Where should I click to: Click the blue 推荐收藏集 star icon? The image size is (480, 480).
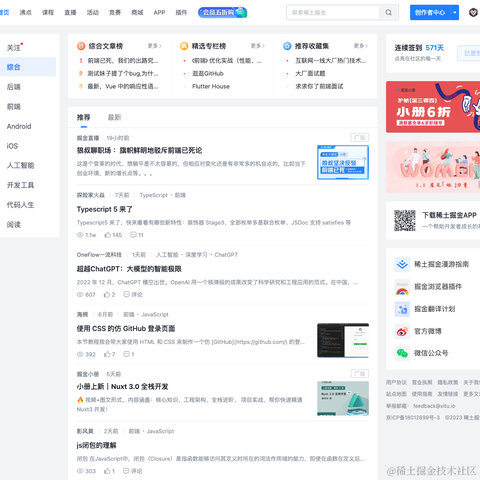(287, 46)
